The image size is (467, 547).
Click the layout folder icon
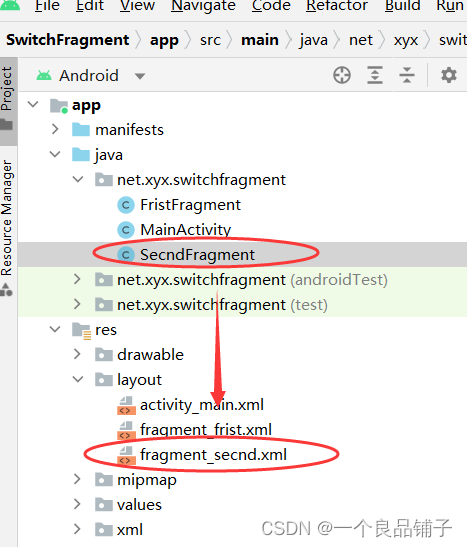click(104, 380)
